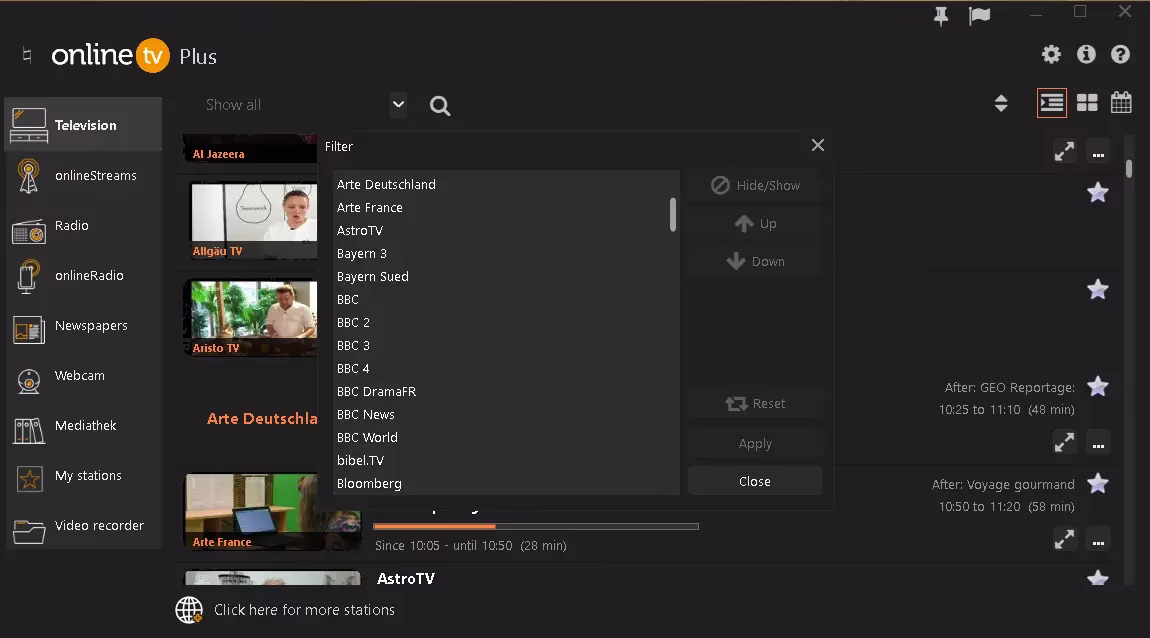Favorite the Aristo TV station star
1150x638 pixels.
pyautogui.click(x=1098, y=290)
